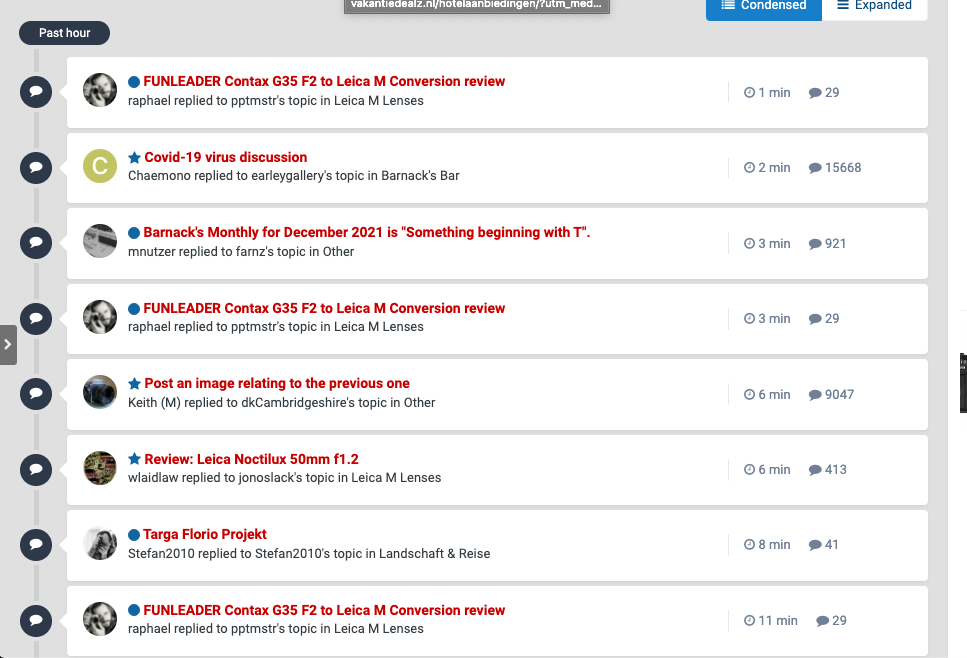967x658 pixels.
Task: Click Keith (M)'s camera lens avatar
Action: click(100, 392)
